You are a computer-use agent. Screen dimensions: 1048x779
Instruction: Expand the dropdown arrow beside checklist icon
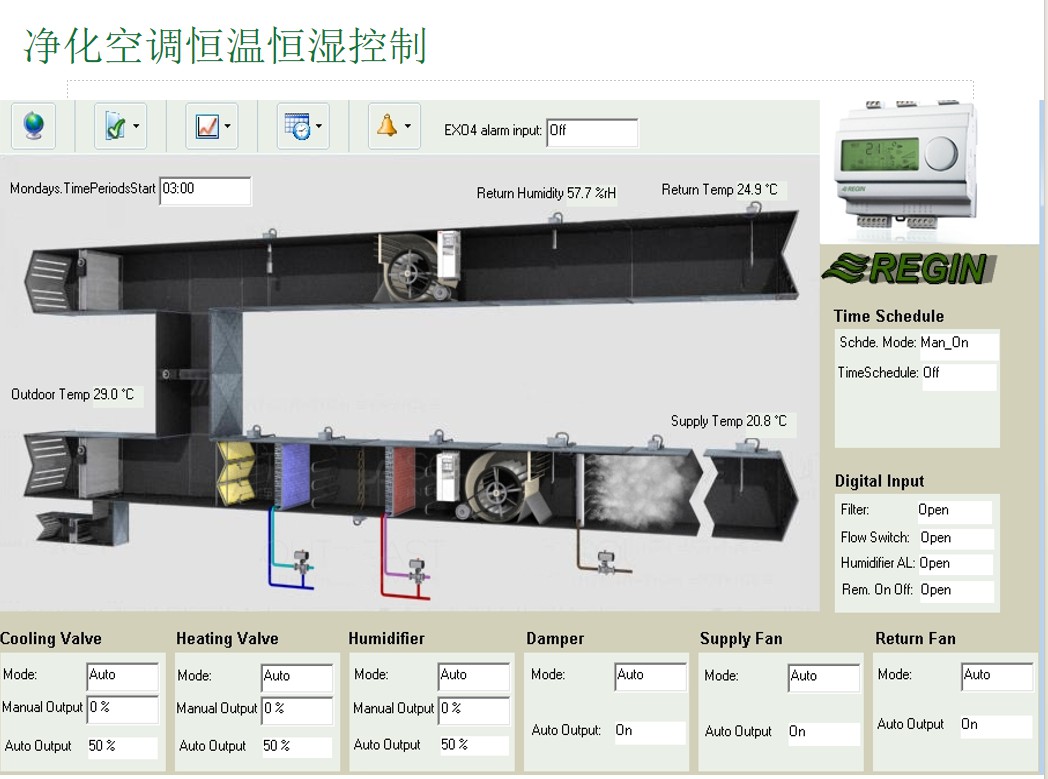[x=136, y=127]
